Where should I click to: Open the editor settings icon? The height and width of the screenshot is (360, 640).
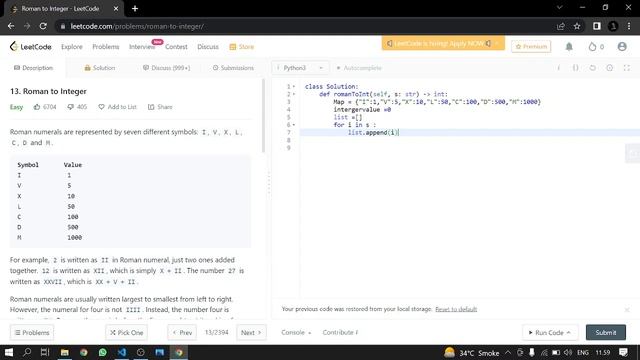point(609,68)
